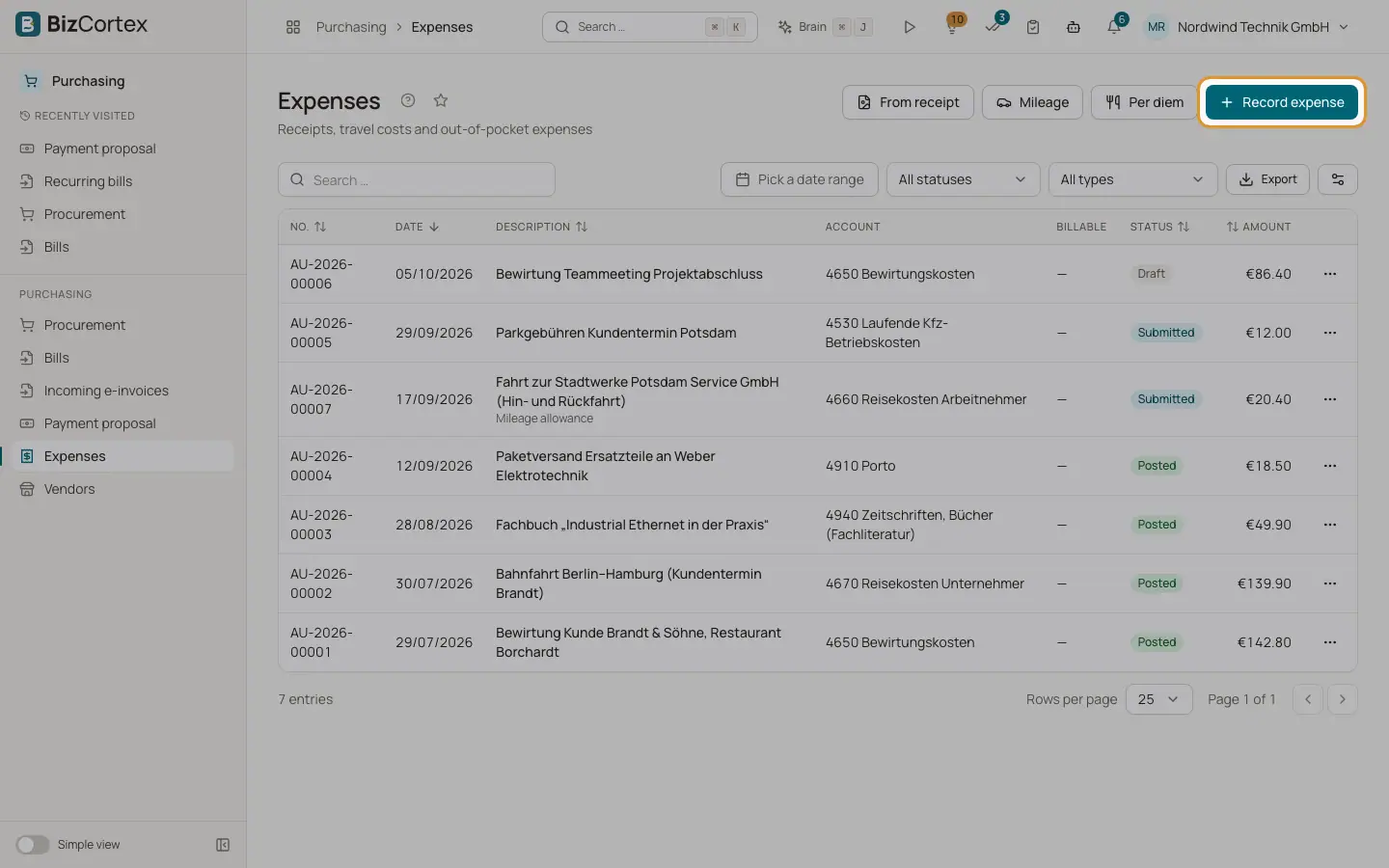1389x868 pixels.
Task: Export the expenses list
Action: pos(1267,179)
